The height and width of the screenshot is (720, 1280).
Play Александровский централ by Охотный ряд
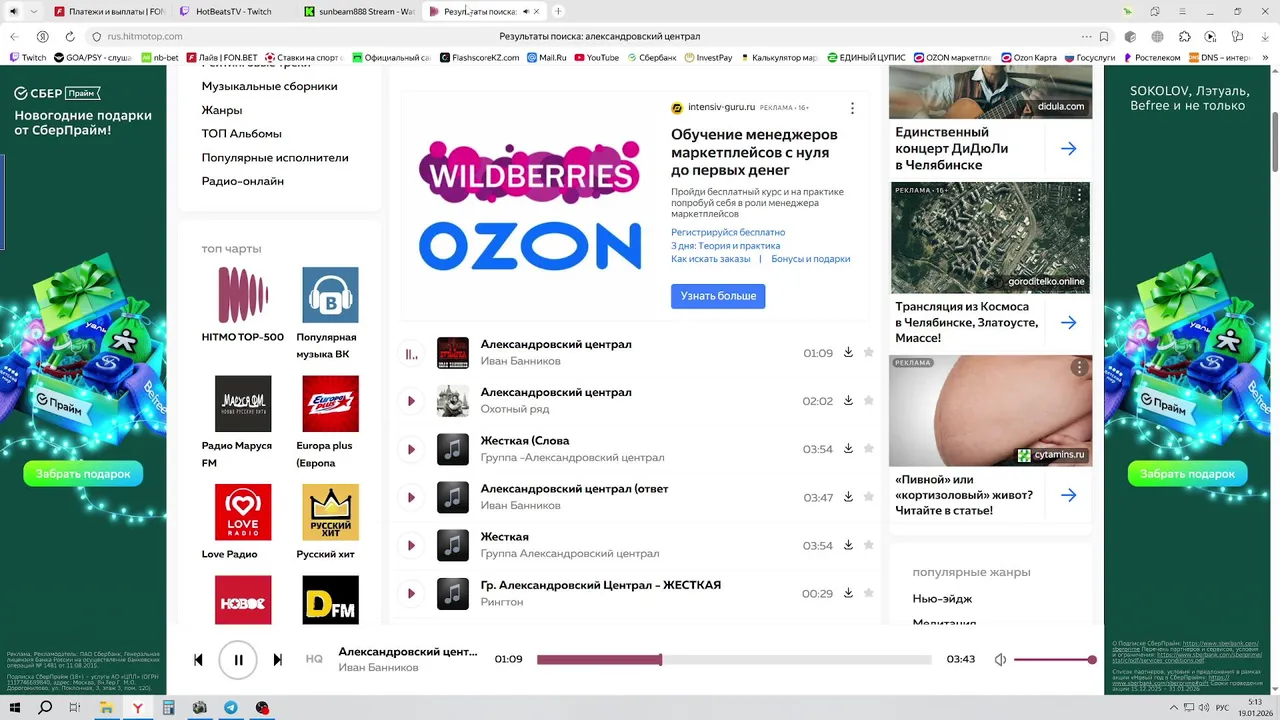(410, 401)
